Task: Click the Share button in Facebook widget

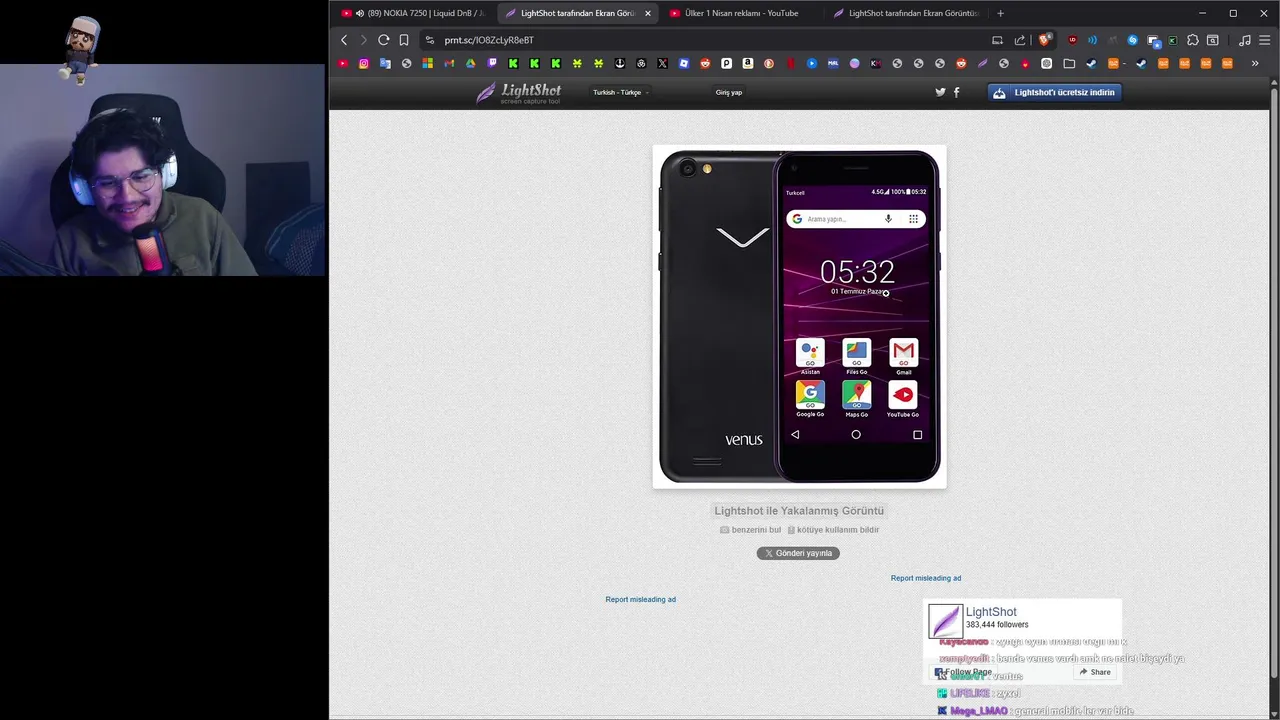Action: (1095, 672)
